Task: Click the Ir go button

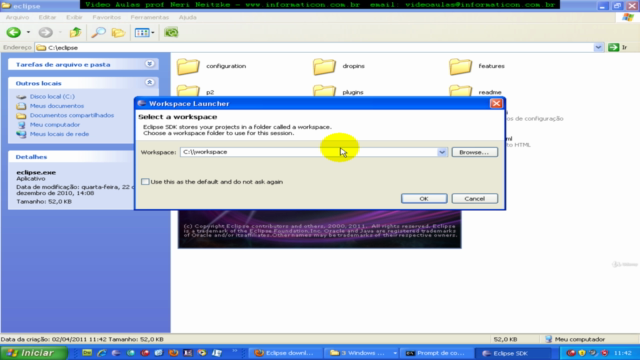Action: pos(618,47)
